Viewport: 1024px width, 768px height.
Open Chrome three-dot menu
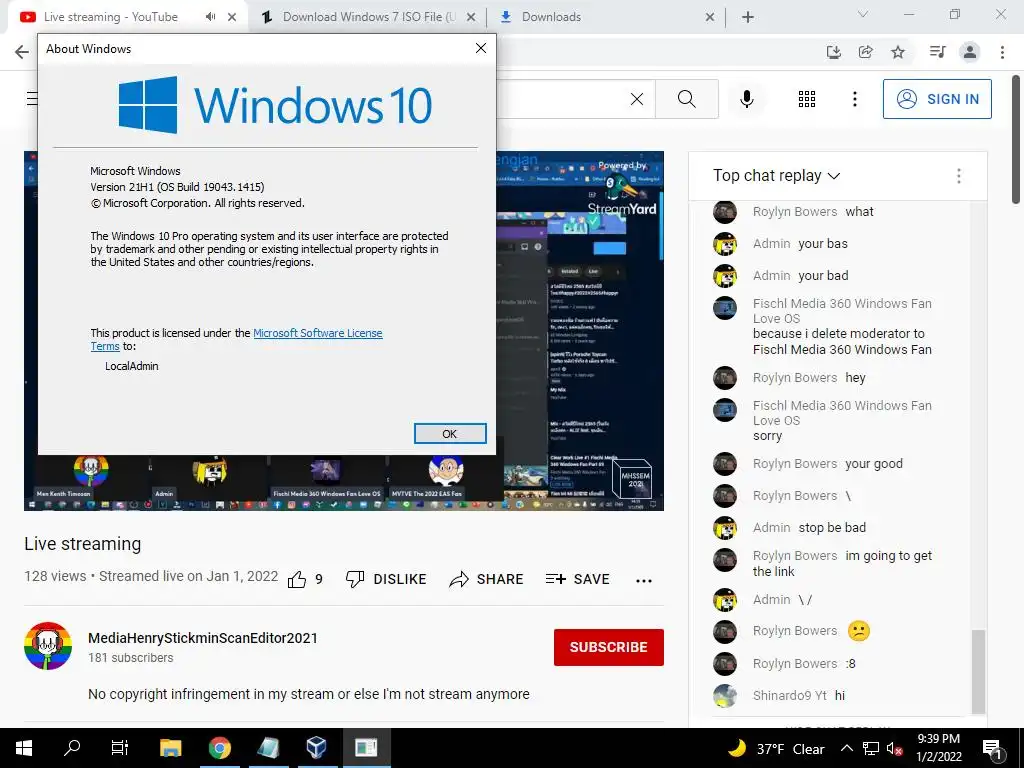[1002, 52]
